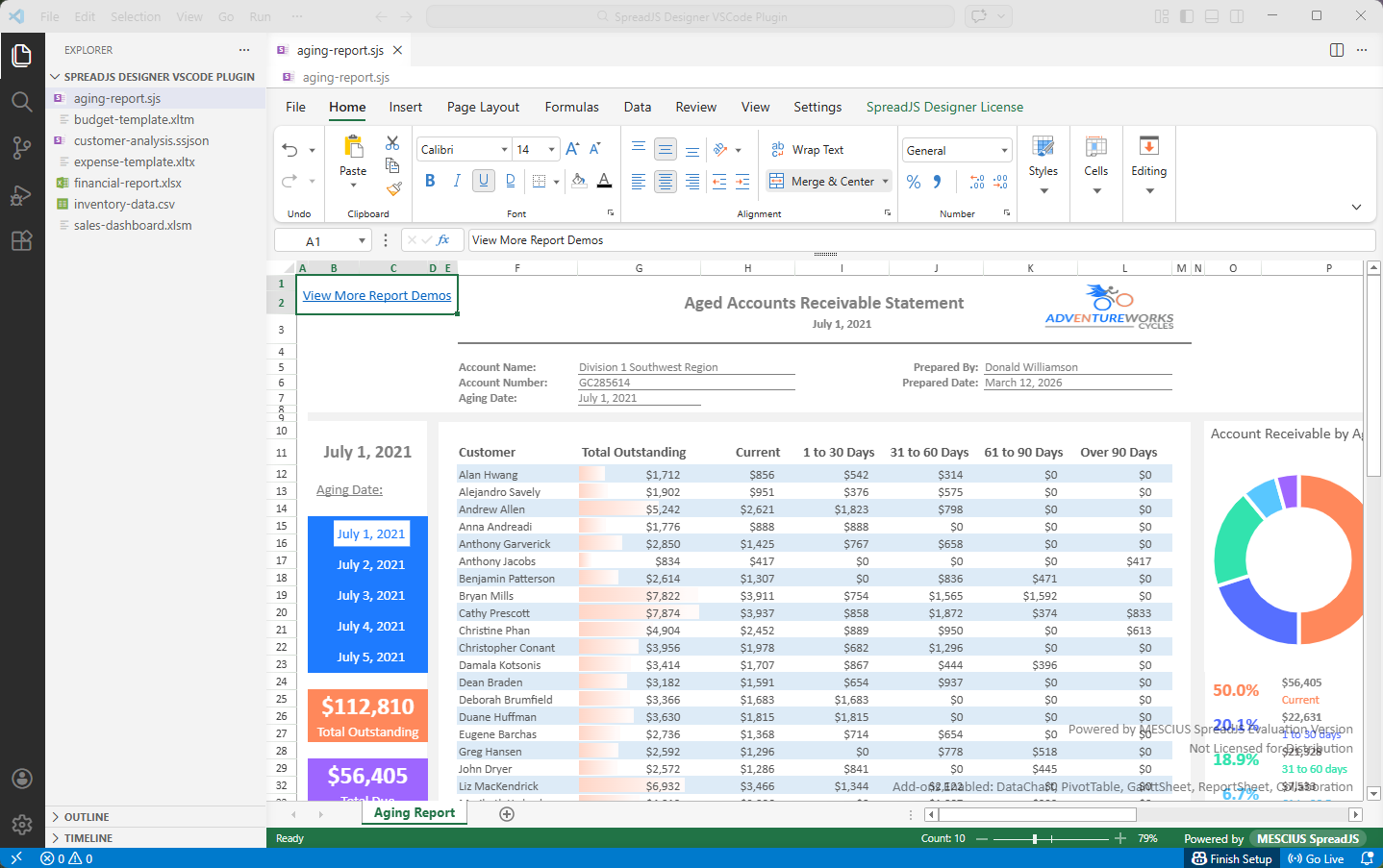Open the Insert ribbon tab

pyautogui.click(x=406, y=108)
